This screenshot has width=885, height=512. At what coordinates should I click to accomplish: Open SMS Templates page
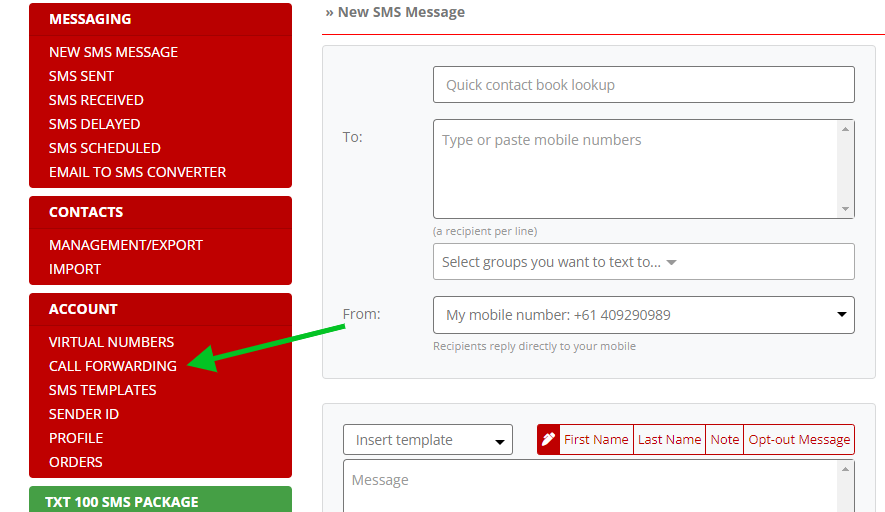point(102,390)
